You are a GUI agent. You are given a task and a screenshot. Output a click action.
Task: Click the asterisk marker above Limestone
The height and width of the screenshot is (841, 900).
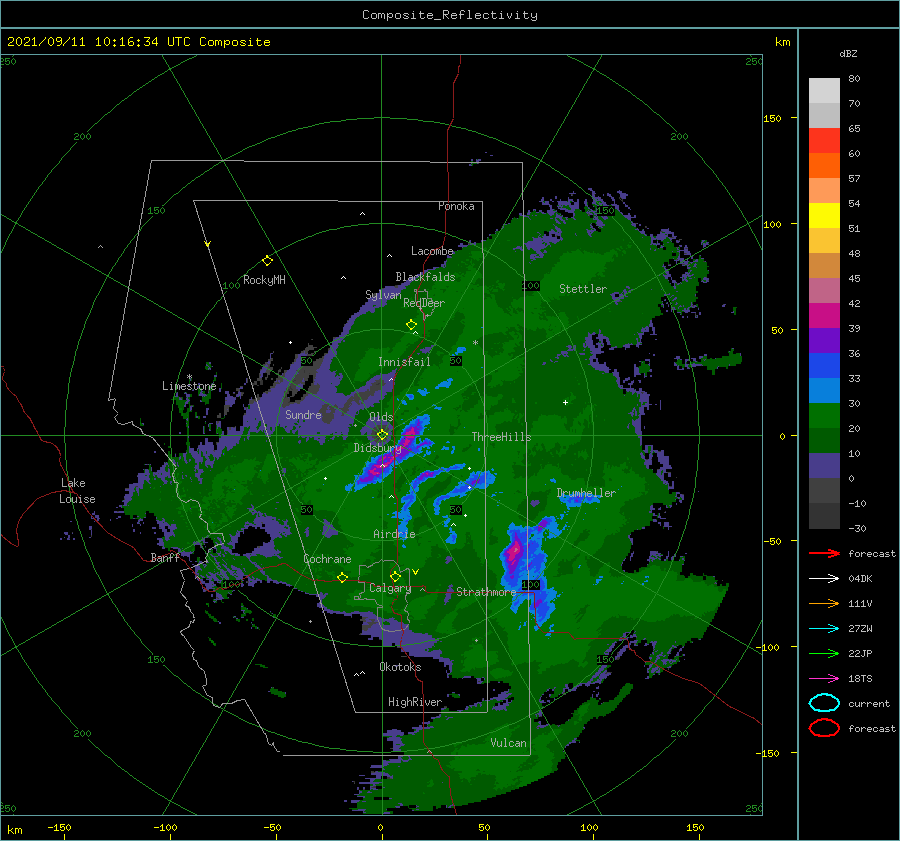[189, 377]
